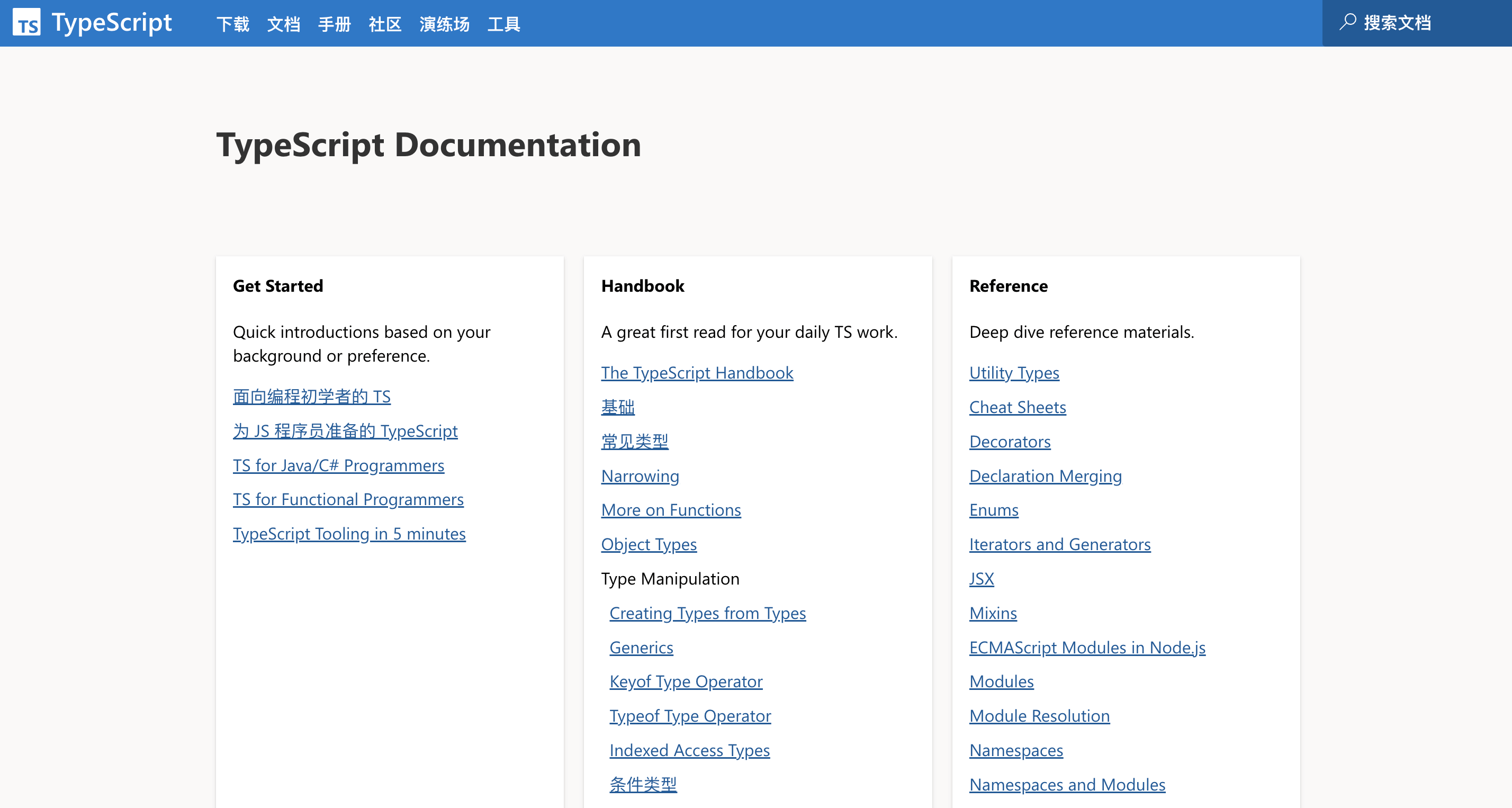The width and height of the screenshot is (1512, 808).
Task: Open the Generics handbook link
Action: pos(641,647)
